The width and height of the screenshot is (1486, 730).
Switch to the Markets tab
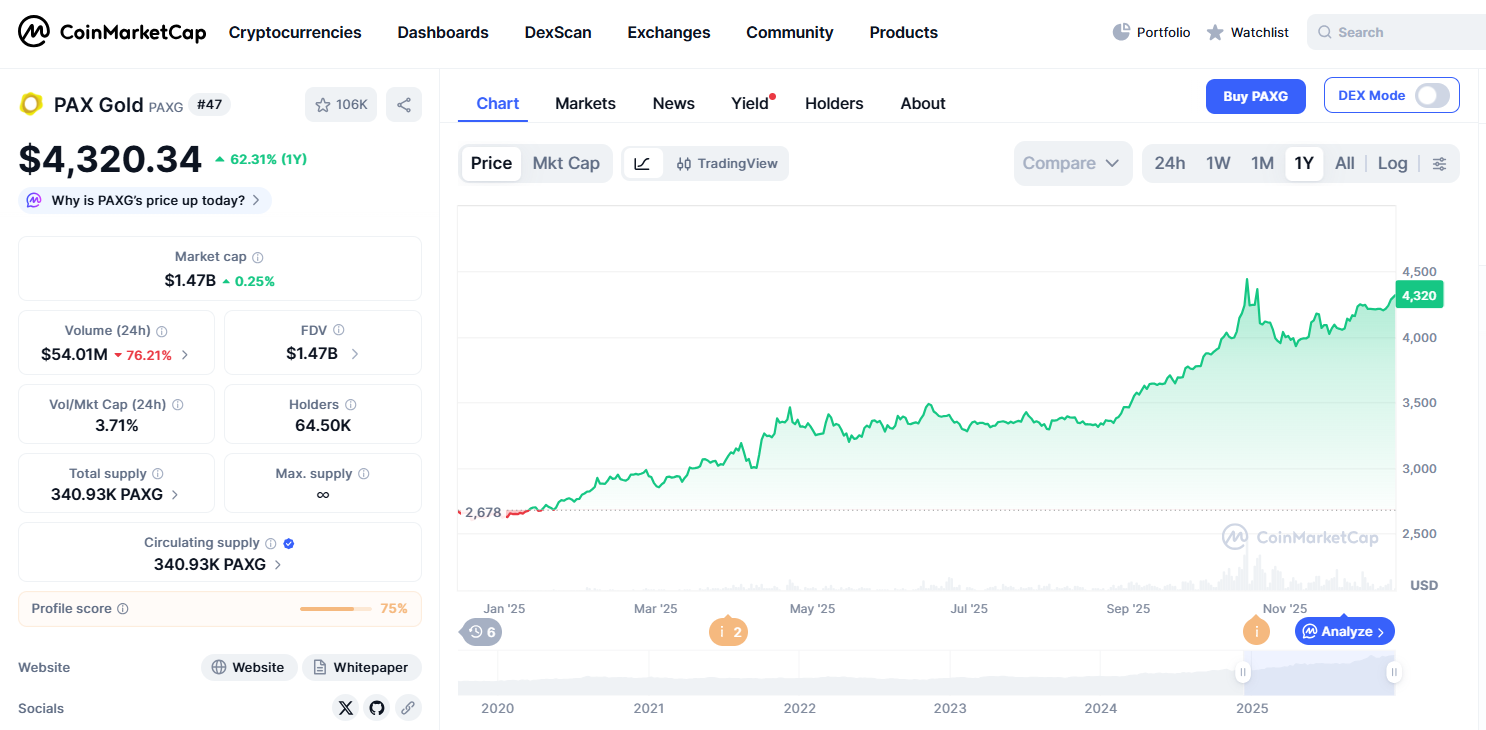click(585, 103)
